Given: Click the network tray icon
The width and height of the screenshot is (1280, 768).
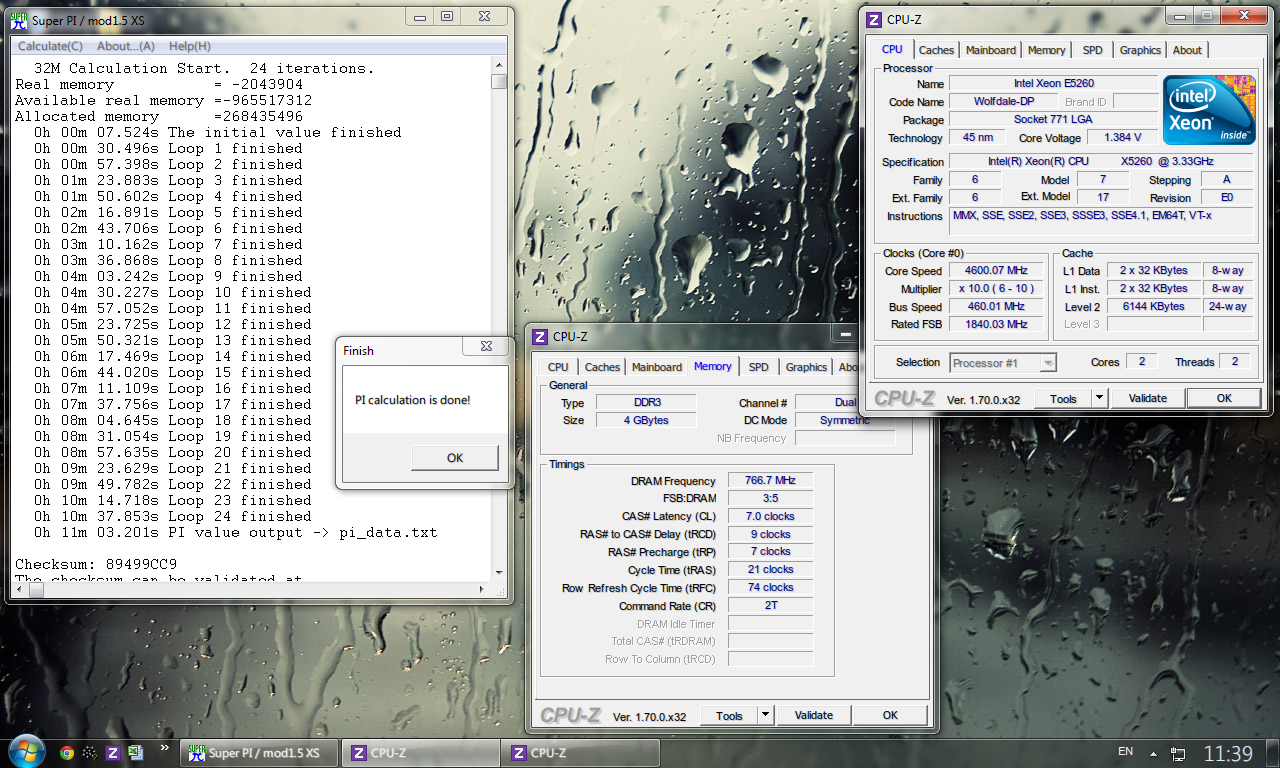Looking at the screenshot, I should pos(1178,753).
